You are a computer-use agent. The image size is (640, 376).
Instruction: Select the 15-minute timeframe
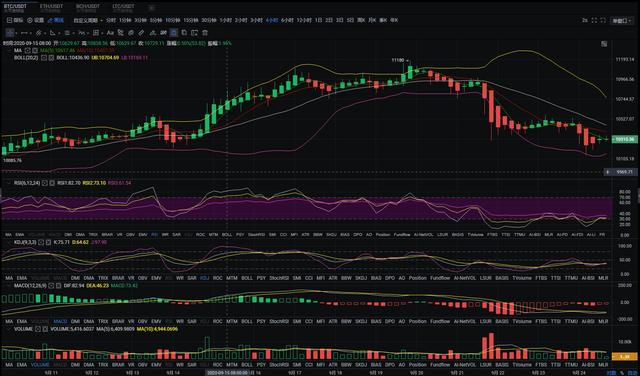[x=191, y=20]
